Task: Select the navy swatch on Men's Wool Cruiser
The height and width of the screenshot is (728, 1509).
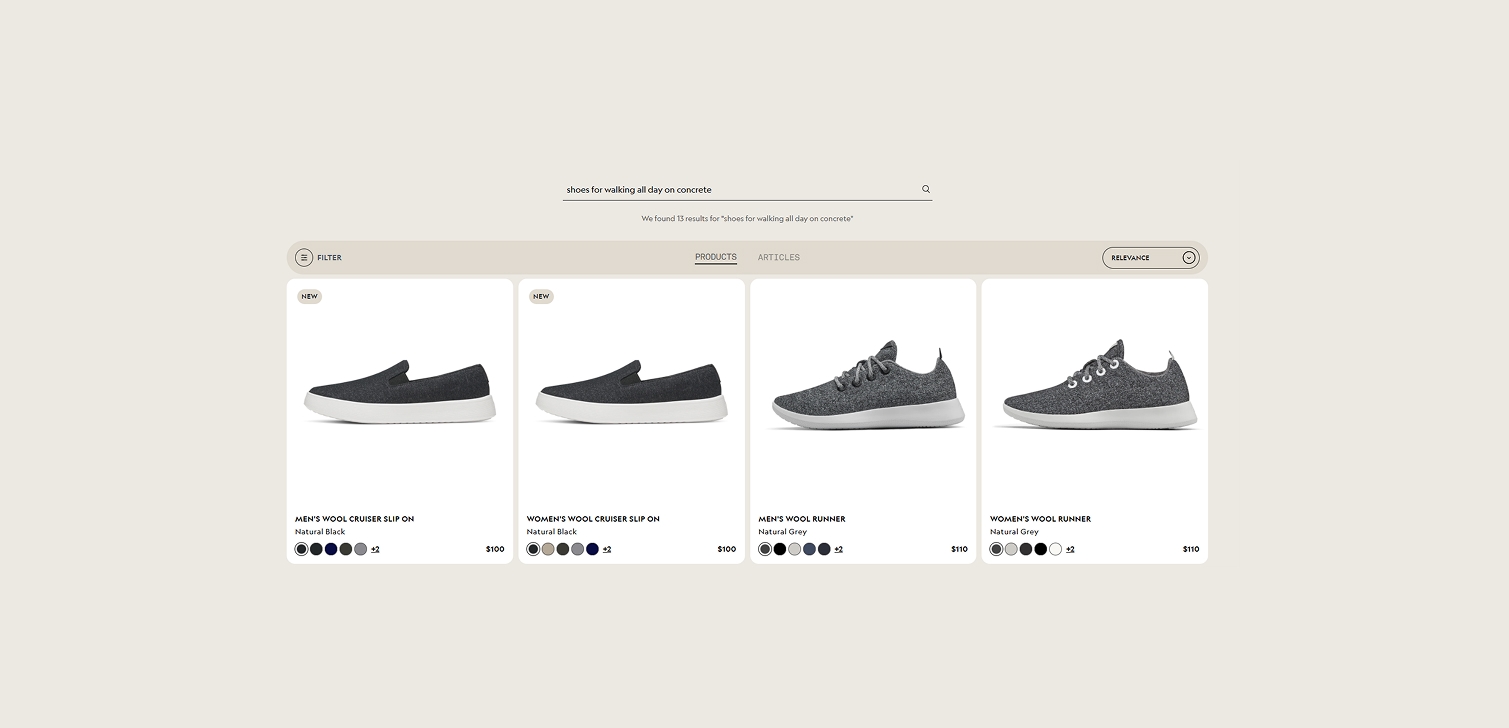Action: (x=330, y=549)
